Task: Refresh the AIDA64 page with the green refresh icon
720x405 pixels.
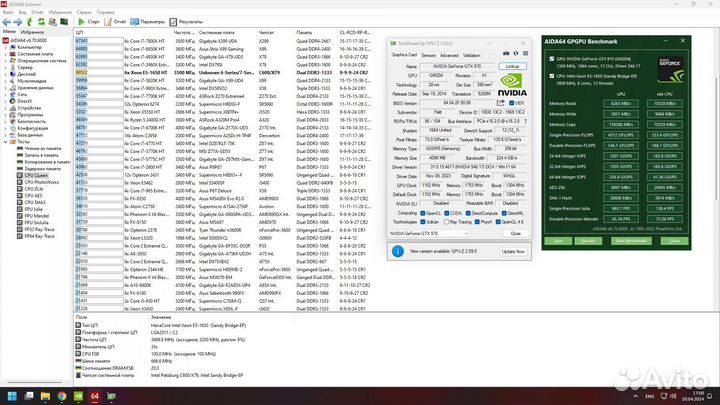Action: click(41, 22)
